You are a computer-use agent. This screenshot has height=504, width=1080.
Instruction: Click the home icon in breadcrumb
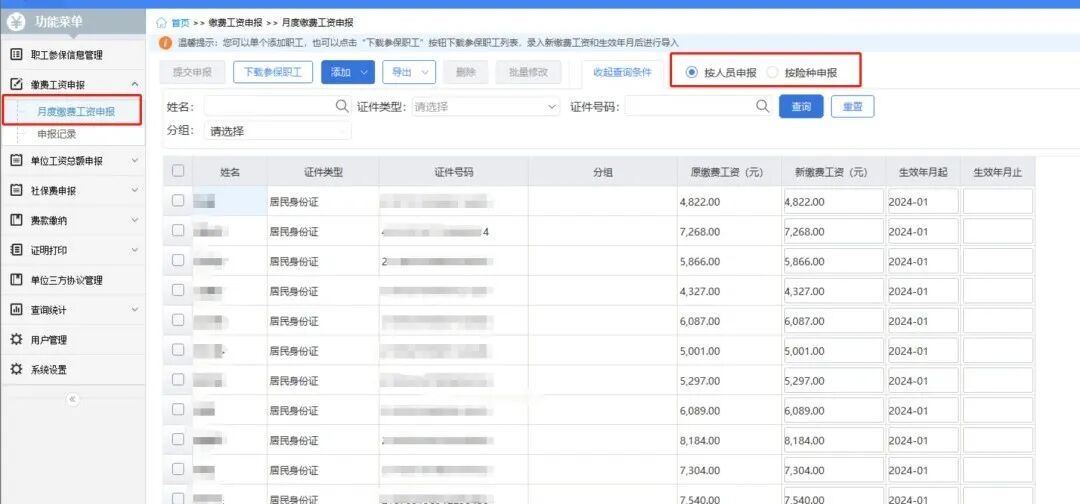162,23
